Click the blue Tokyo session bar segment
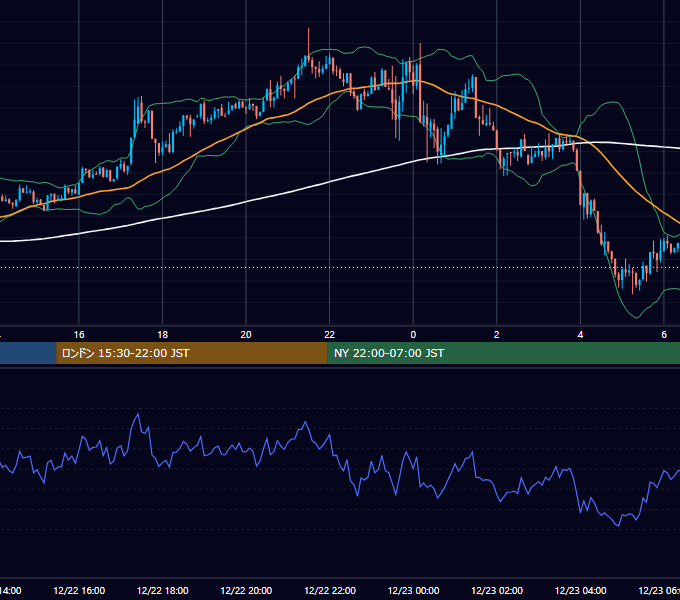This screenshot has width=680, height=600. tap(28, 353)
